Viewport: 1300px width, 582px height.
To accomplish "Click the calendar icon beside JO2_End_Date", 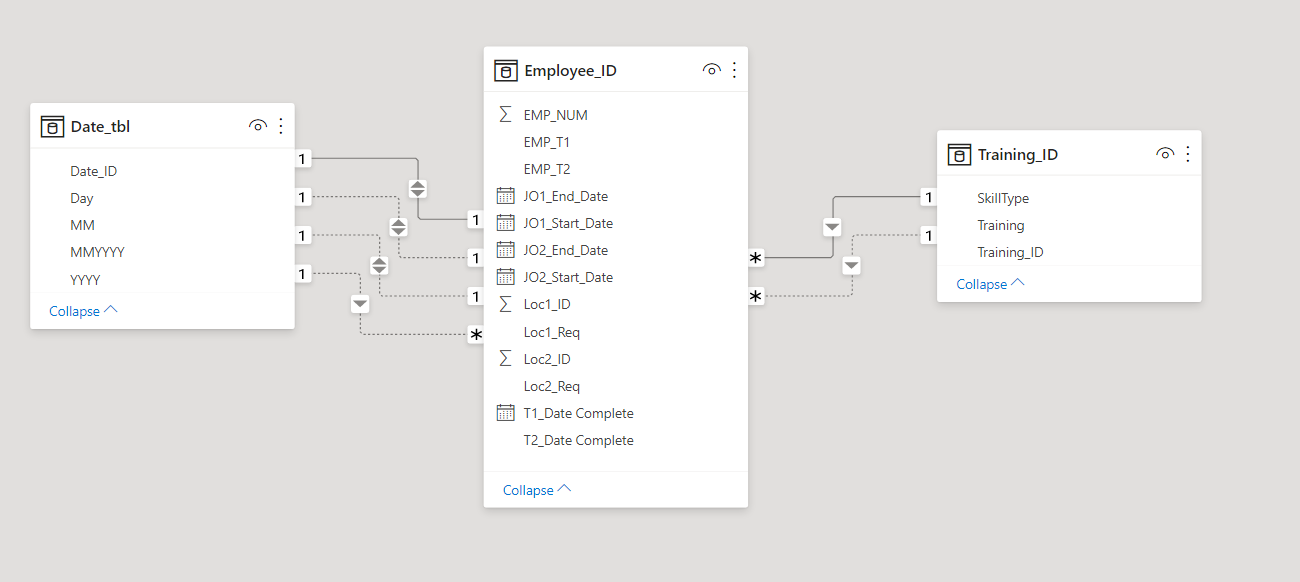I will tap(505, 250).
